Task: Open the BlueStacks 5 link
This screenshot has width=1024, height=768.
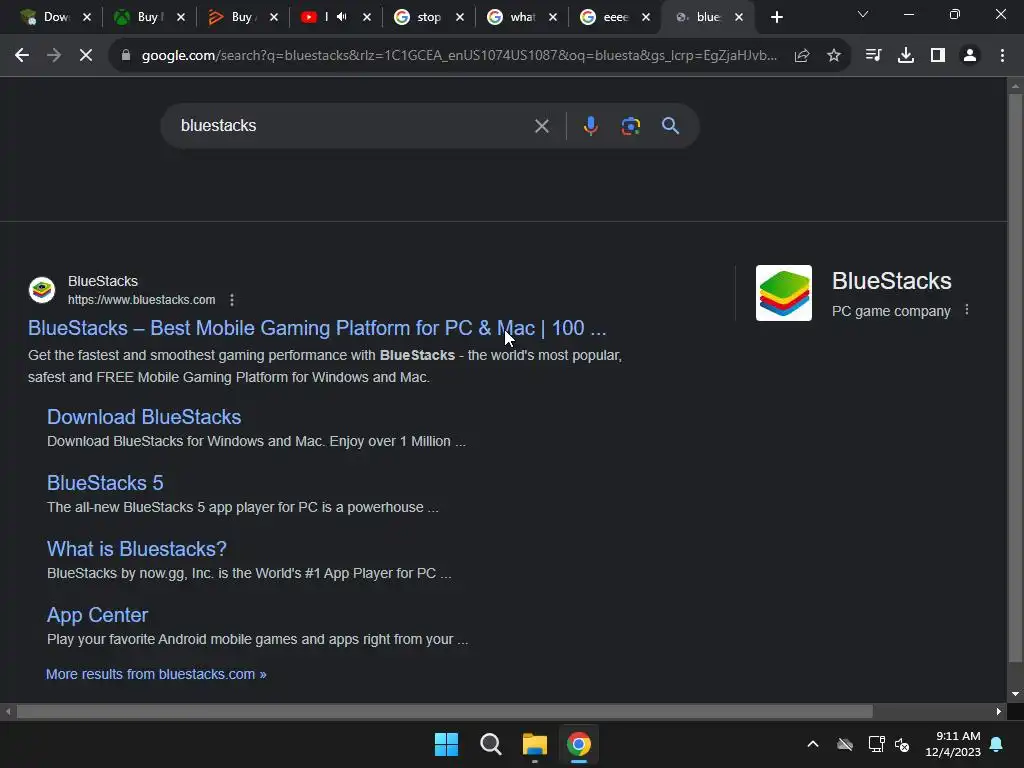Action: tap(105, 483)
